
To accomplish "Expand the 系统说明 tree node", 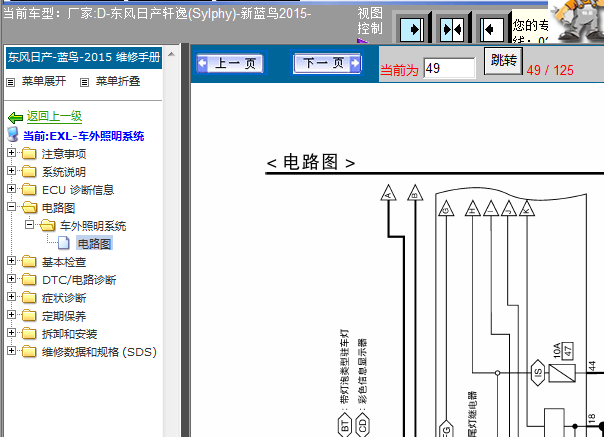I will click(x=11, y=170).
